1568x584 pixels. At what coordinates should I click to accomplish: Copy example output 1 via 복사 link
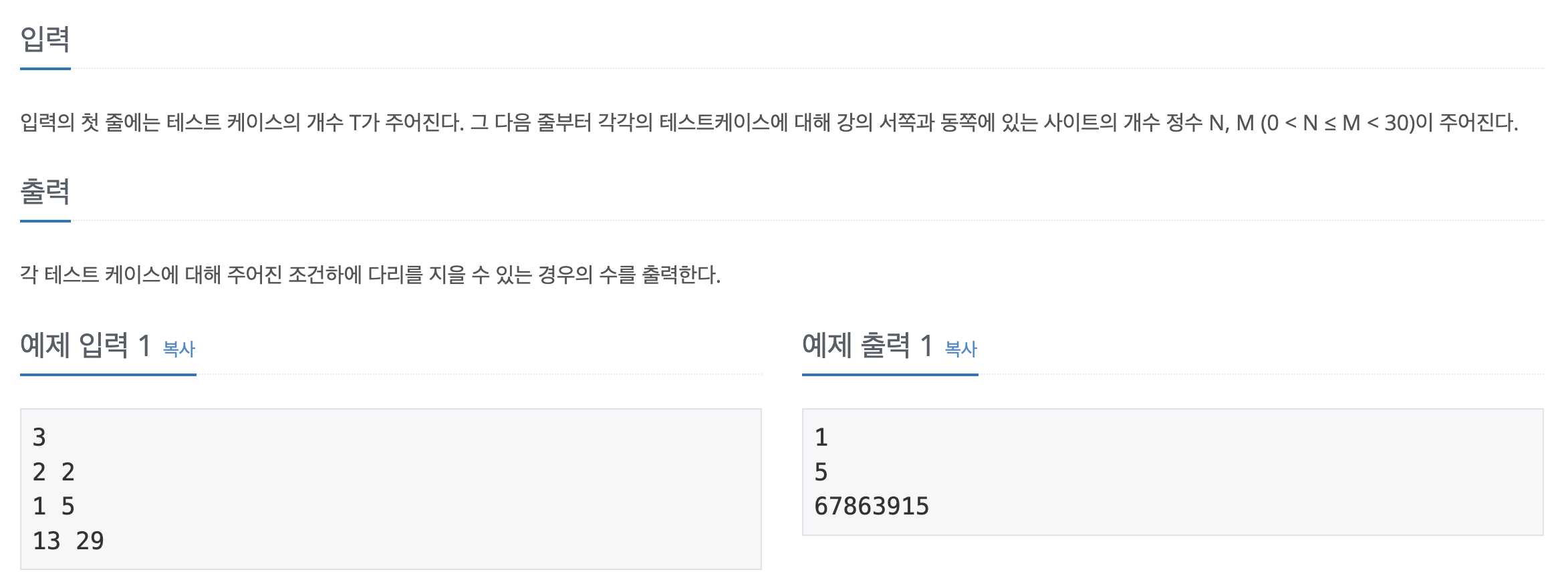[x=961, y=349]
